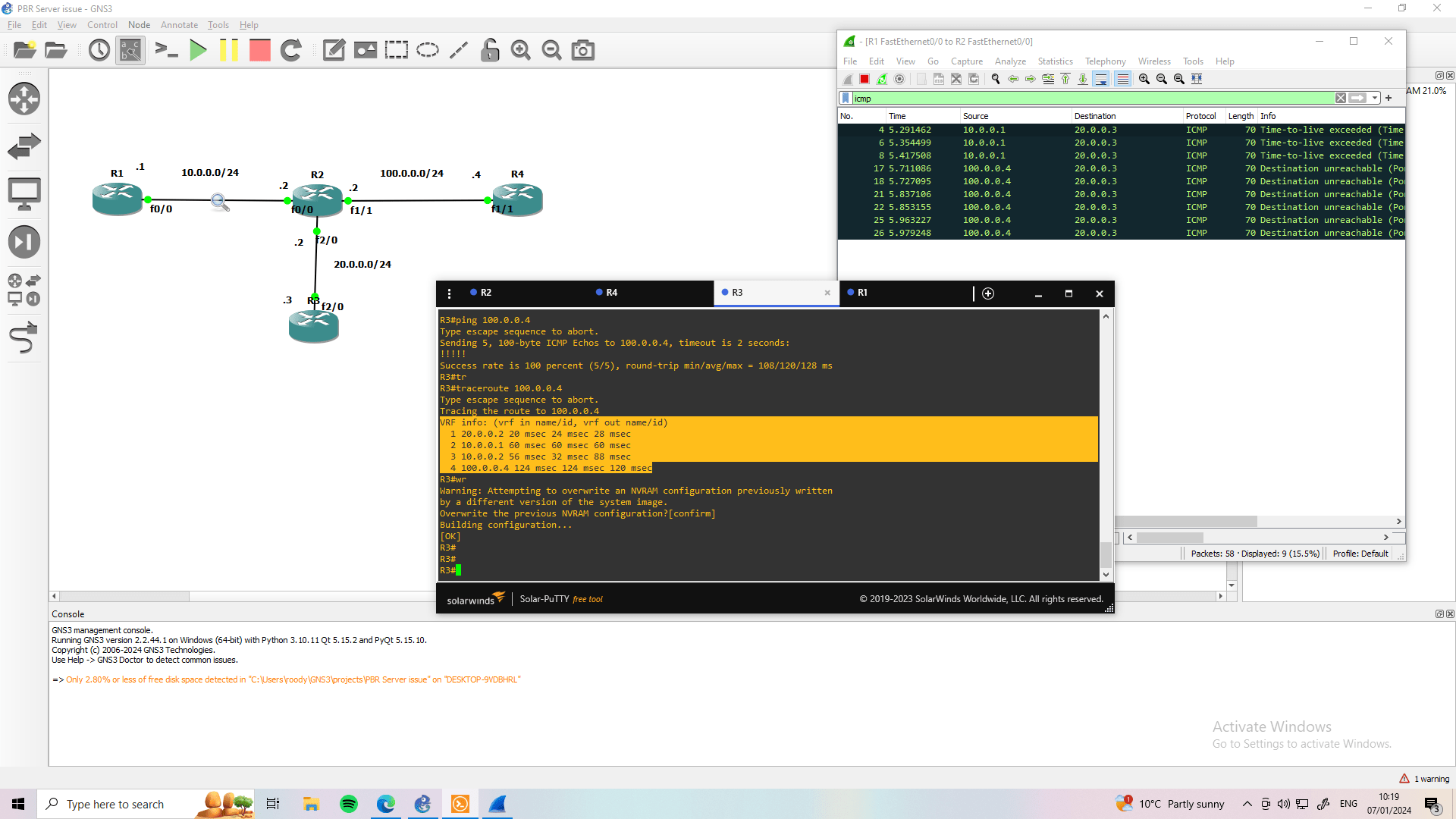This screenshot has width=1456, height=819.
Task: Select the add-a-note annotation tool
Action: click(334, 50)
